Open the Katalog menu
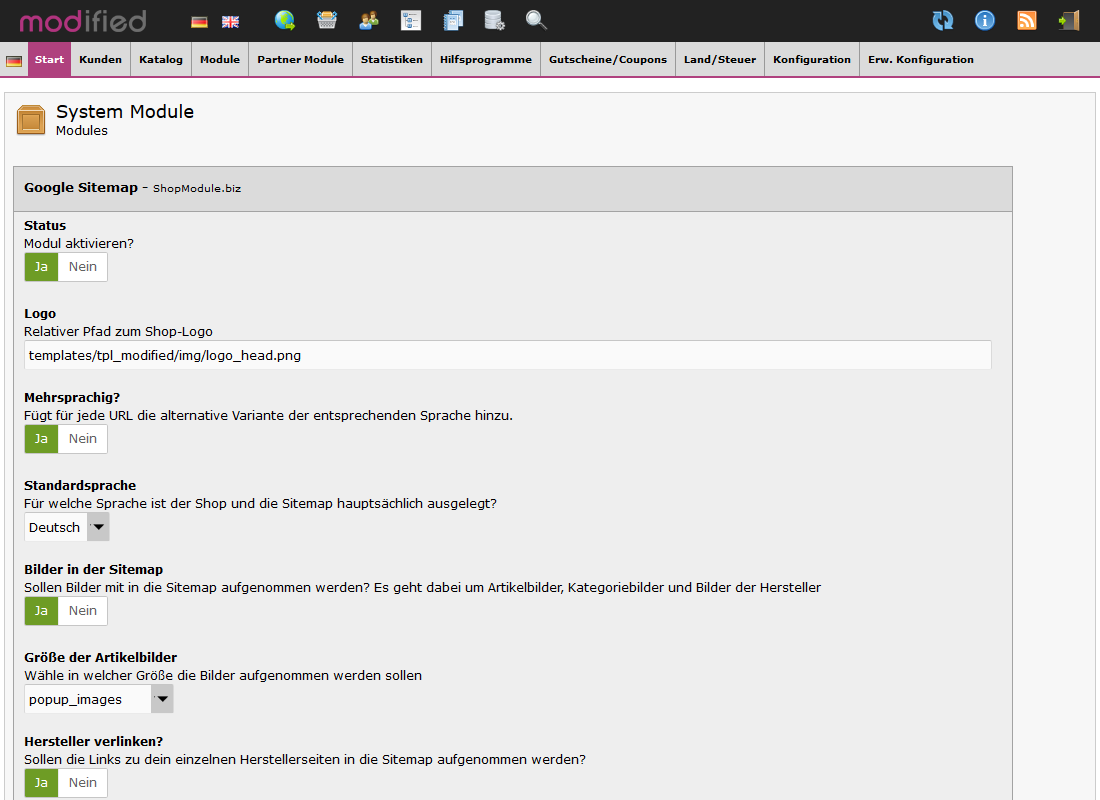Screen dimensions: 1100x800 click(x=161, y=60)
